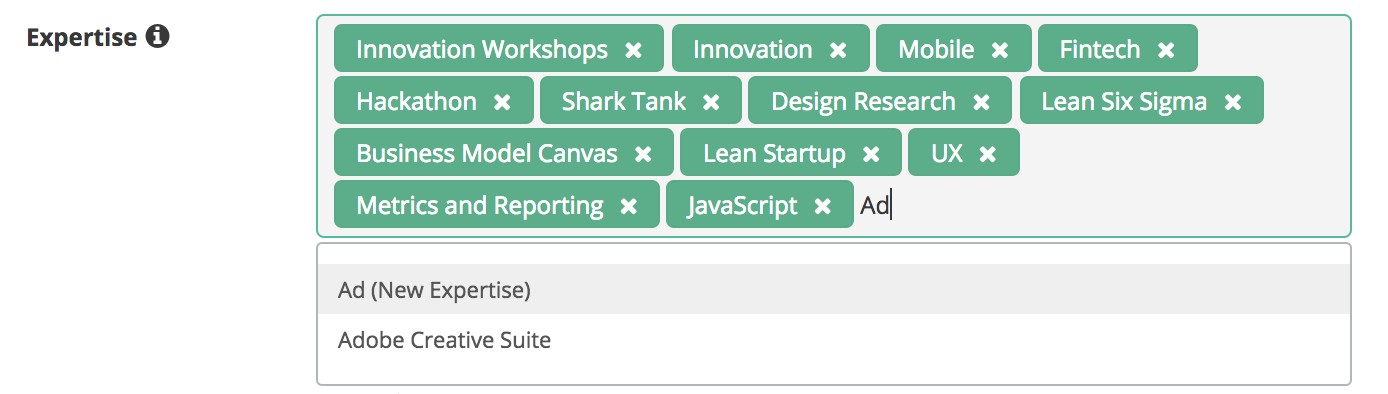The width and height of the screenshot is (1388, 394).
Task: Remove the Lean Startup tag
Action: coord(871,154)
